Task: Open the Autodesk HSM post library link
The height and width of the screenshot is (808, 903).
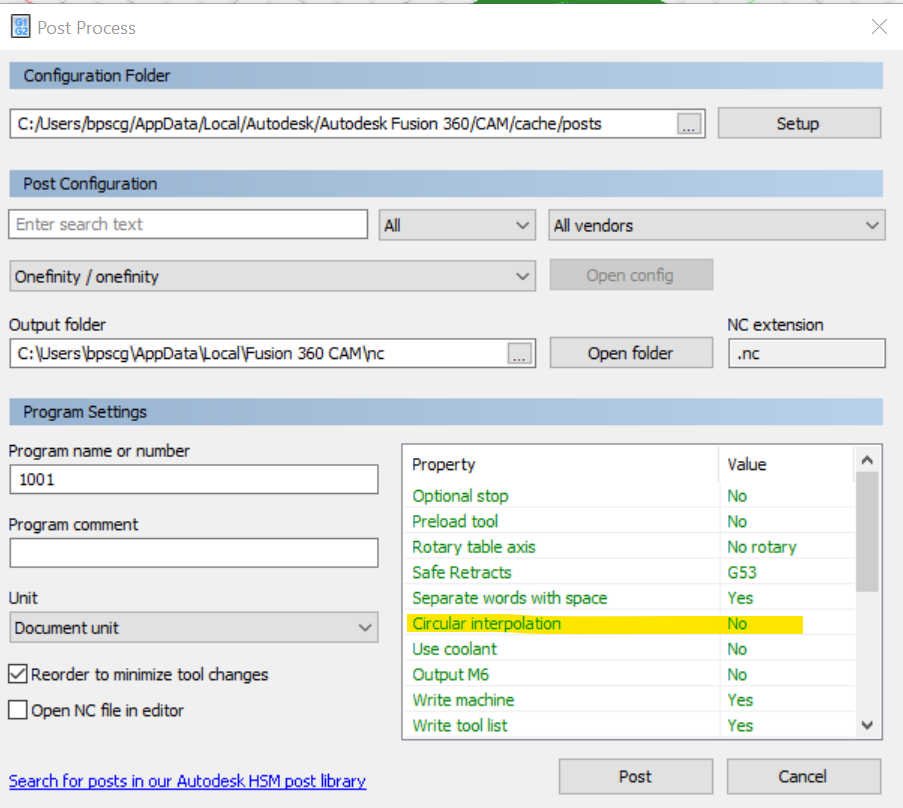Action: pos(187,781)
